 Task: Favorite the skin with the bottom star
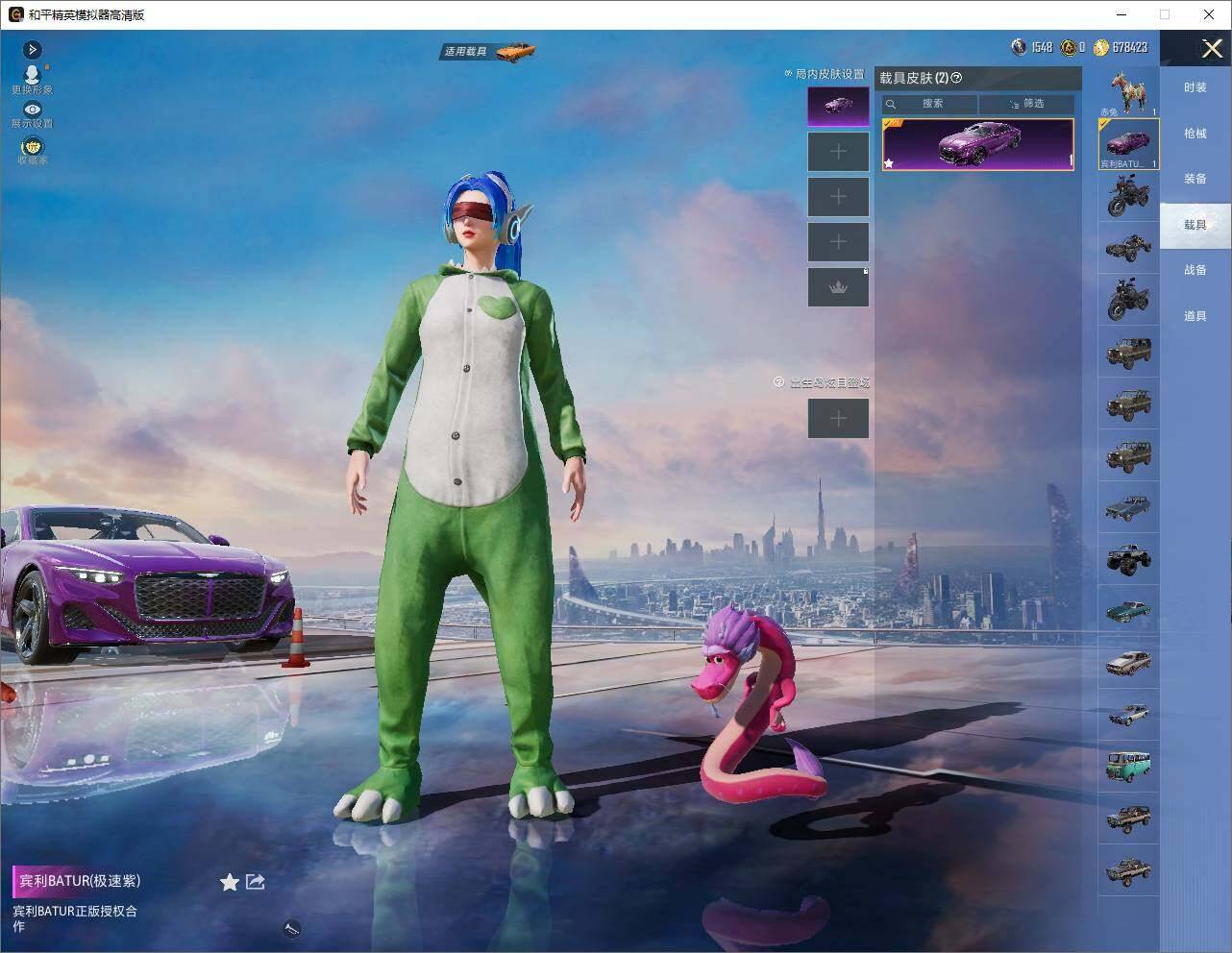click(x=230, y=882)
